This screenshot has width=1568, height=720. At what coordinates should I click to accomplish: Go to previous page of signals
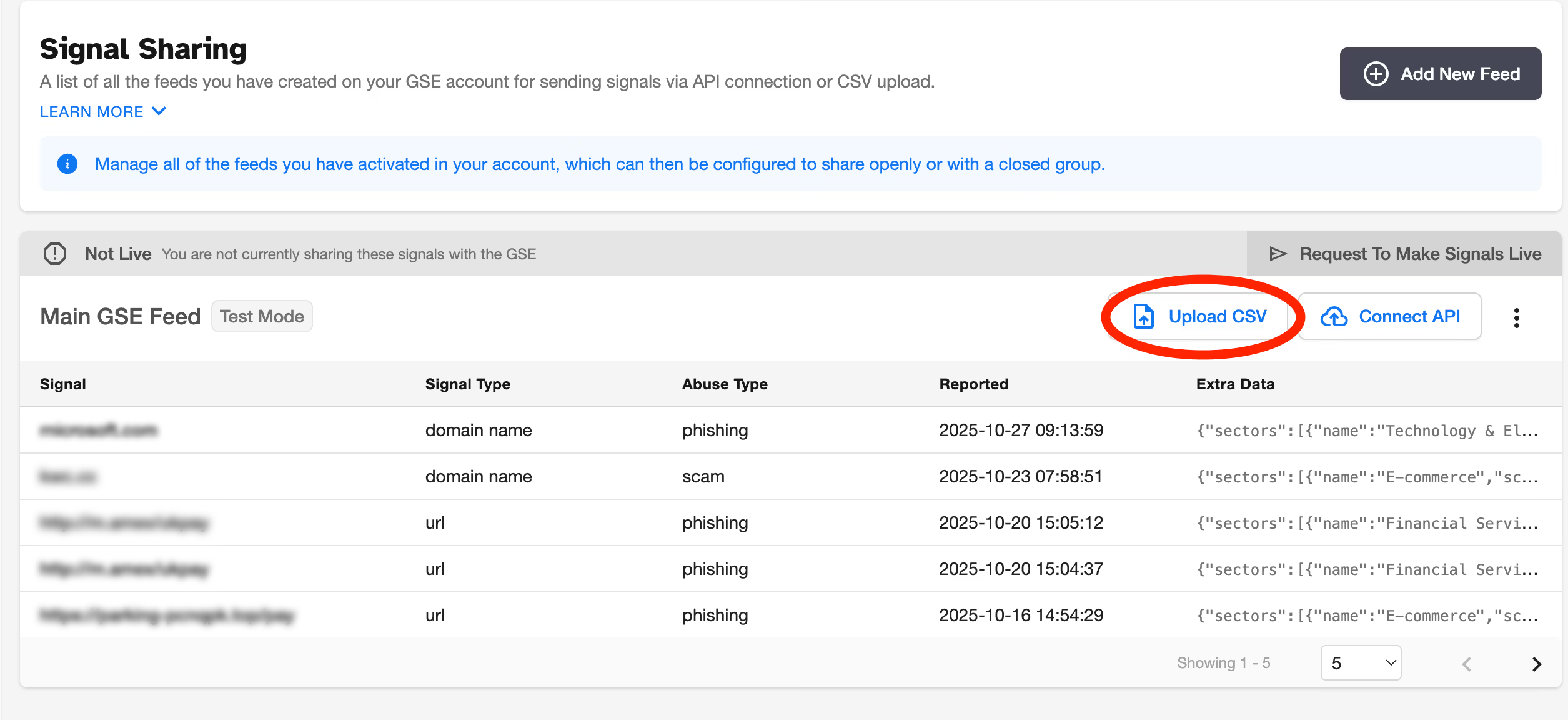pos(1466,664)
